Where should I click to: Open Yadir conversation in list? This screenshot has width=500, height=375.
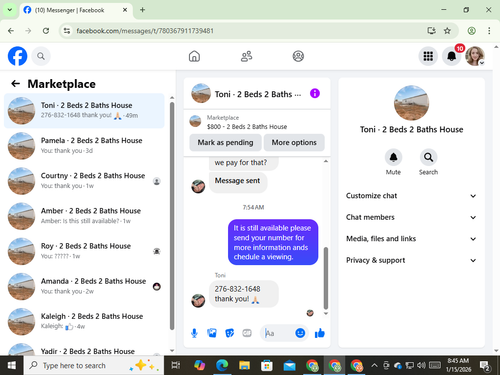(84, 349)
